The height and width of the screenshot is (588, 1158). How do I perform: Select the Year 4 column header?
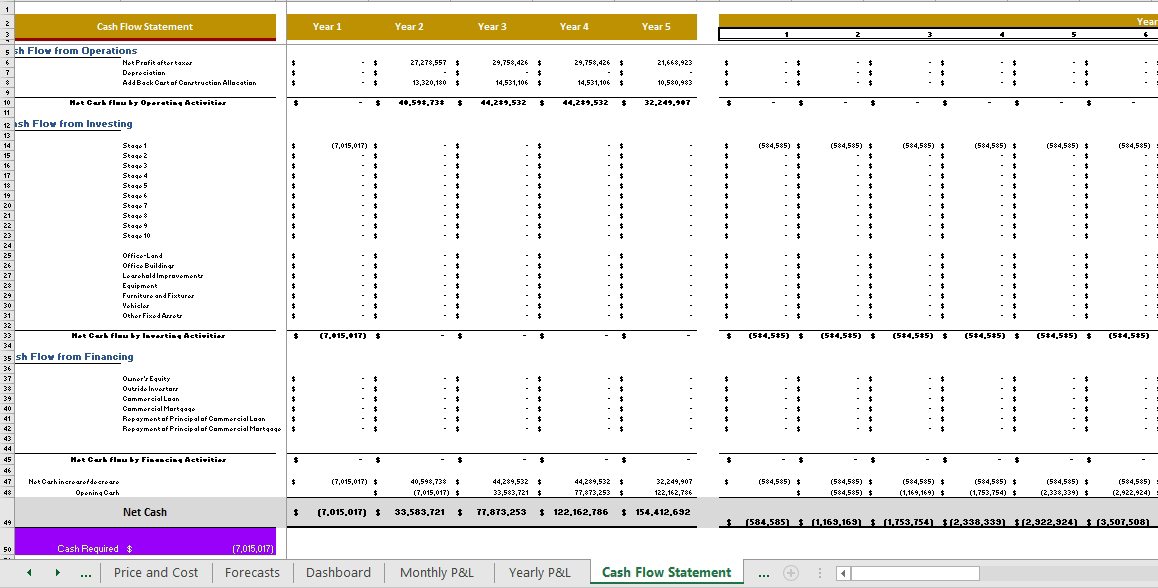(x=574, y=27)
